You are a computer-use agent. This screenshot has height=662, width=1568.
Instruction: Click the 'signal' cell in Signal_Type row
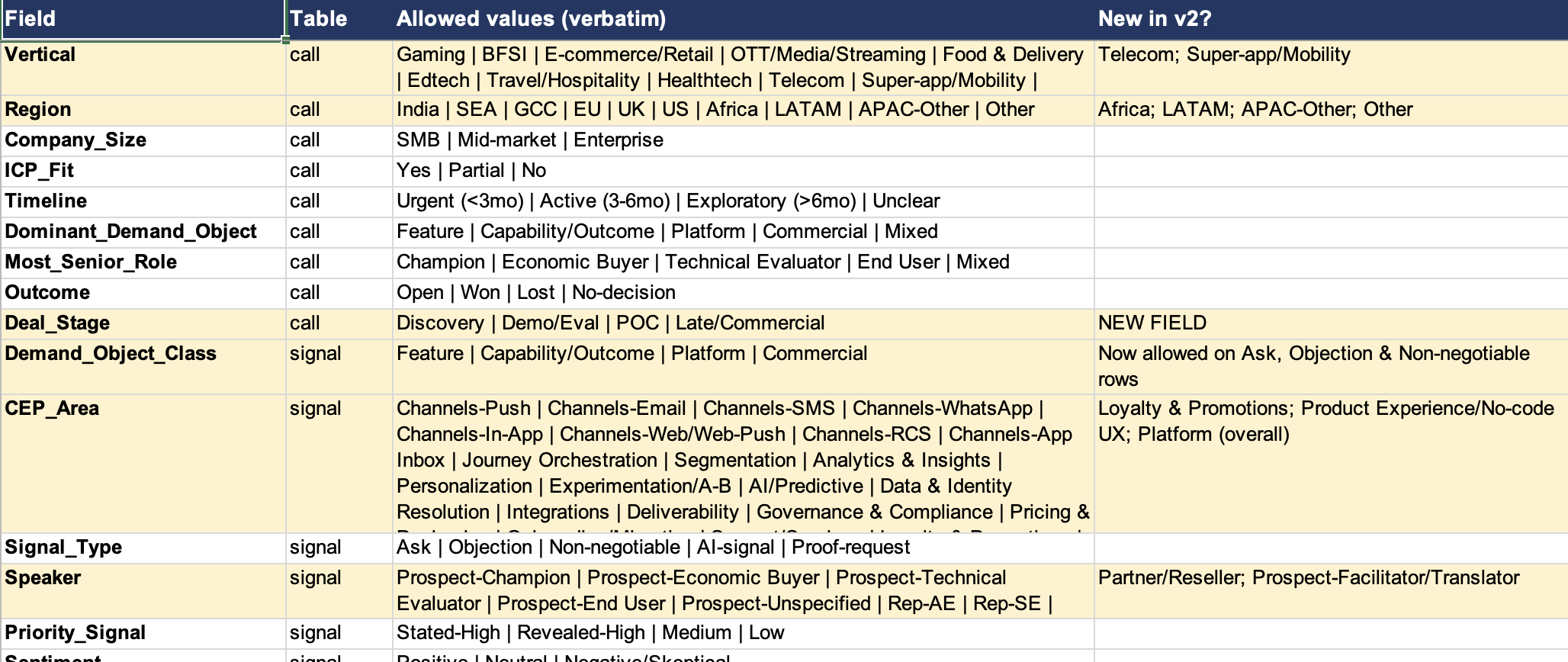(x=339, y=548)
